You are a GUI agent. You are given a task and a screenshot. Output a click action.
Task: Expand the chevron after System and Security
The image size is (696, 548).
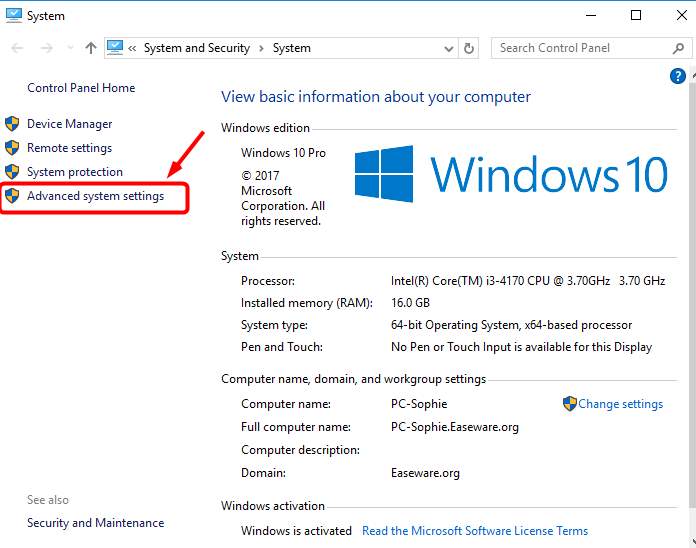[261, 48]
